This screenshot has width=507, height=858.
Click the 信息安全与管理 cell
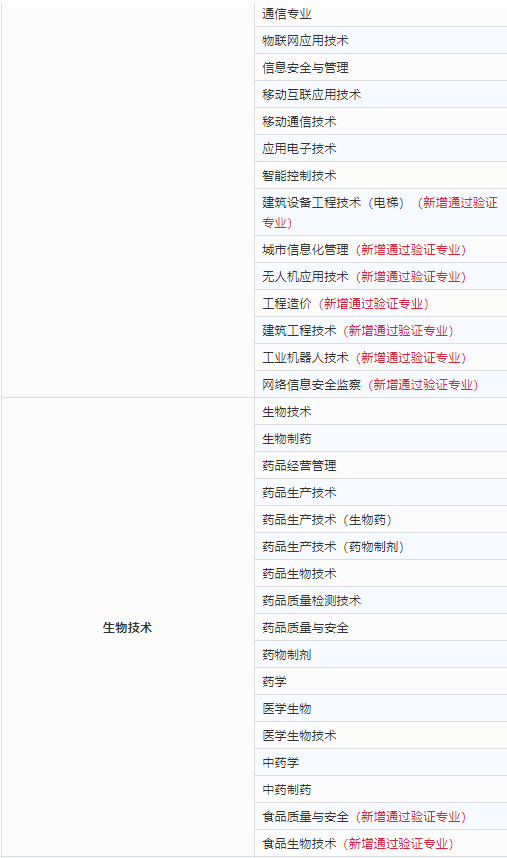pos(381,67)
